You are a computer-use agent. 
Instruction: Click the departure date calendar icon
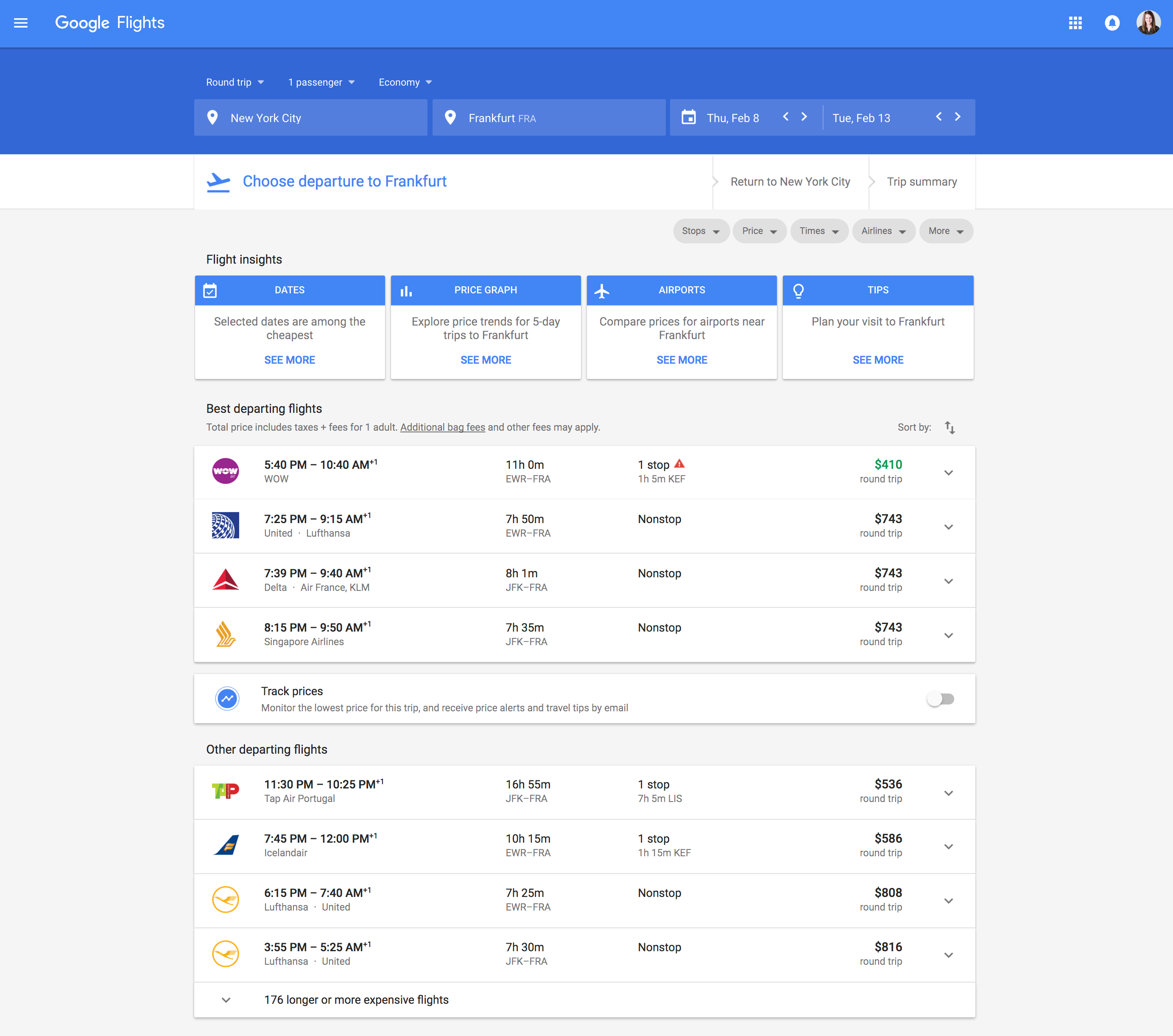point(688,117)
